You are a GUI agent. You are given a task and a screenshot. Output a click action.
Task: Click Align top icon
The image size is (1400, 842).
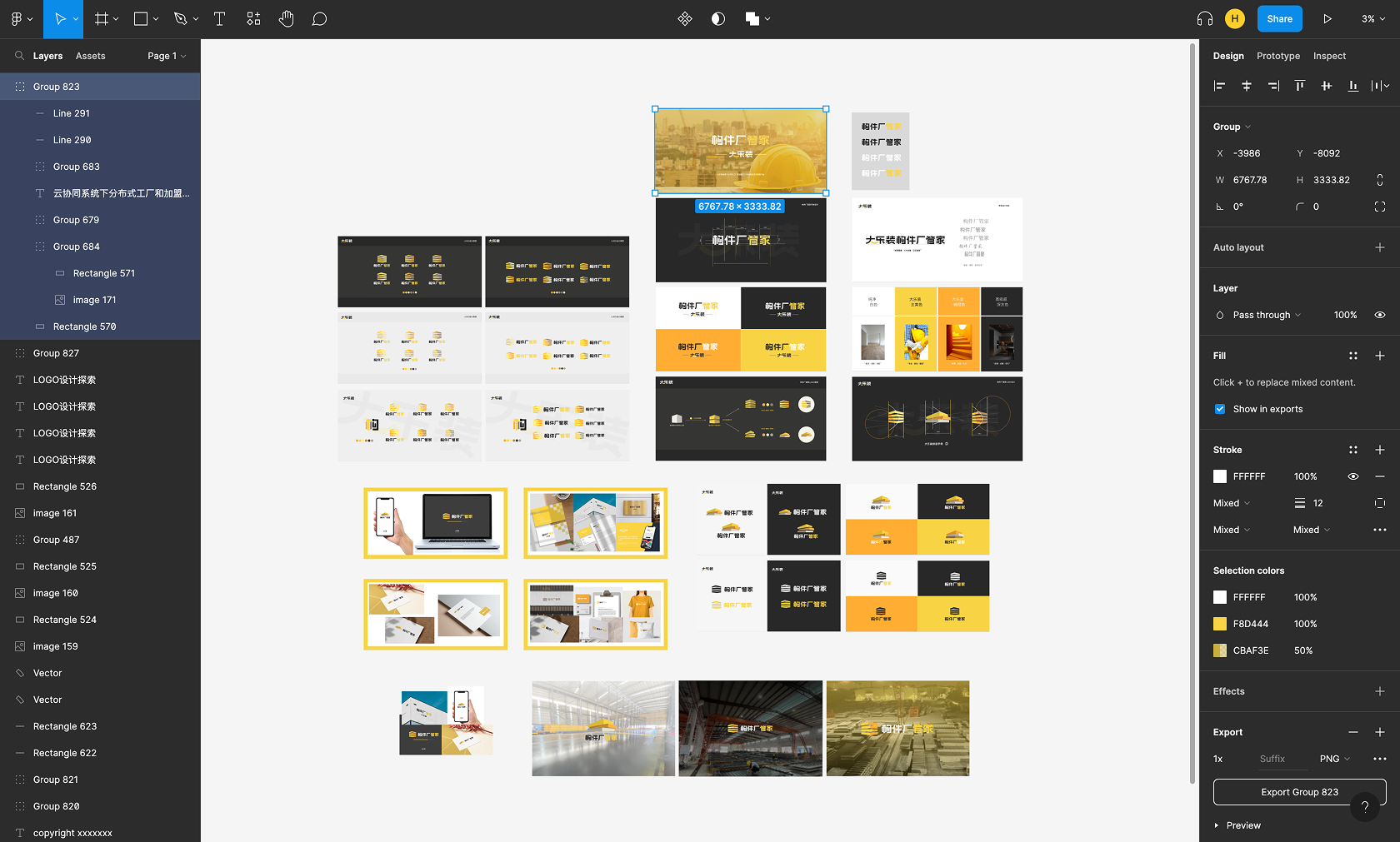click(x=1300, y=86)
